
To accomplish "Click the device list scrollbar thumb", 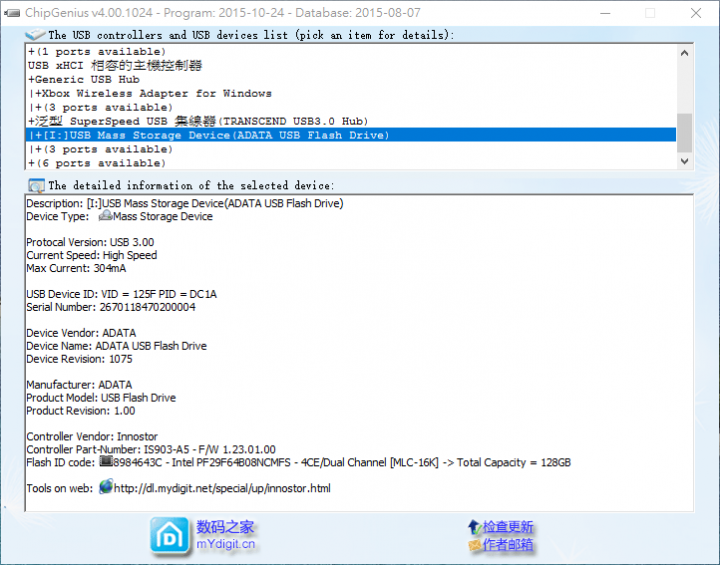I will pos(684,133).
